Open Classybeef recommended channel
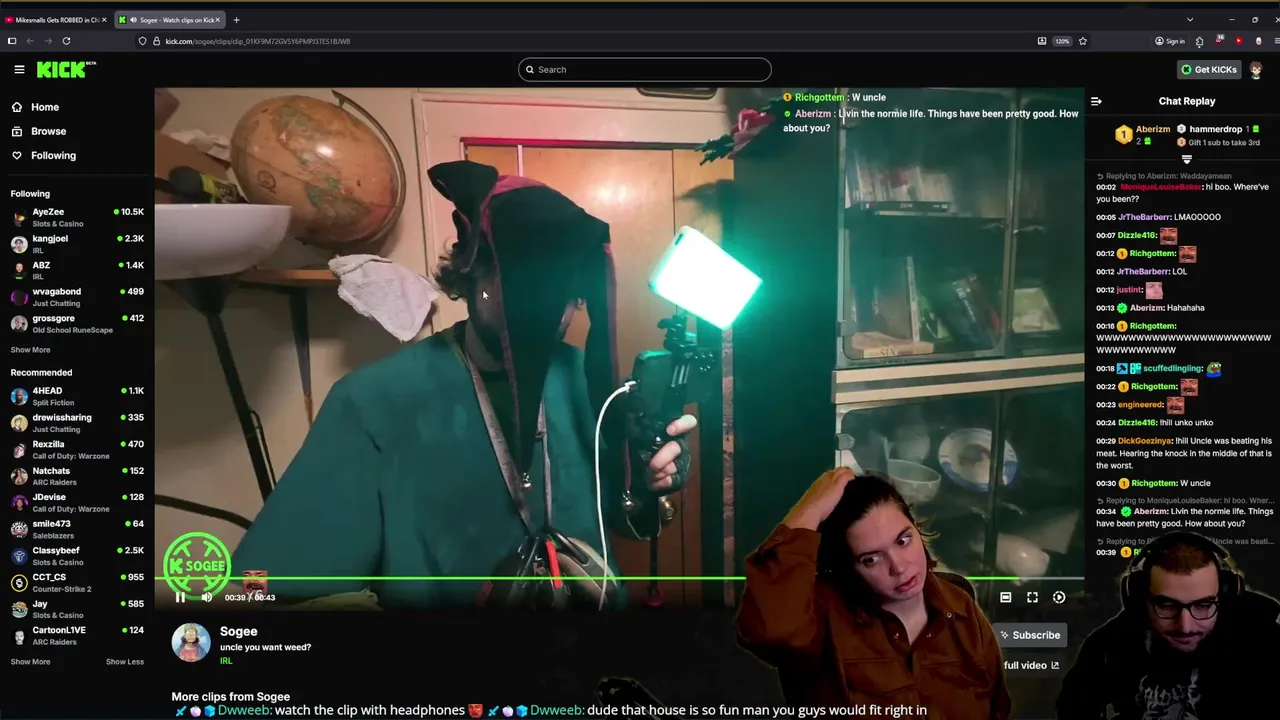The height and width of the screenshot is (720, 1280). coord(77,555)
